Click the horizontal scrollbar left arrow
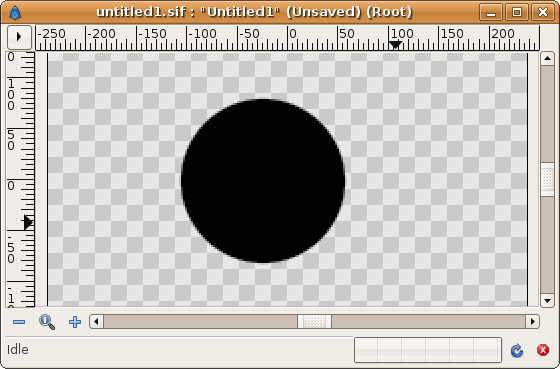560x369 pixels. click(96, 321)
